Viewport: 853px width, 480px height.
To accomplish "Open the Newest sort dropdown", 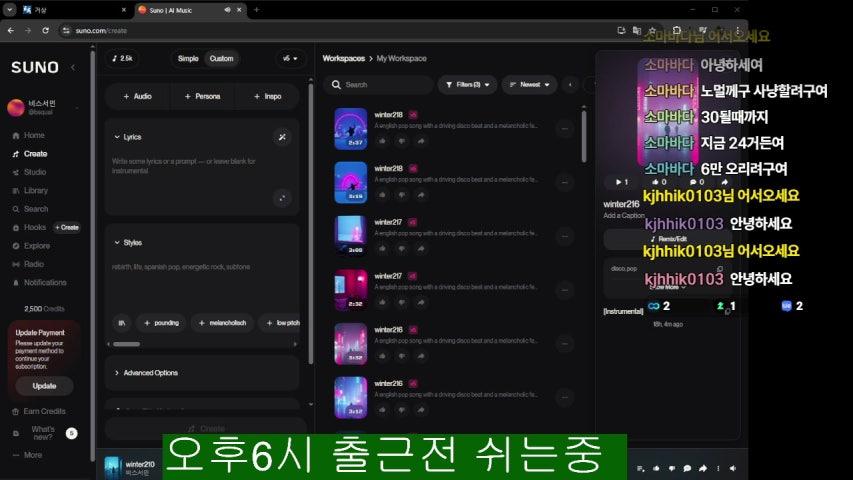I will tap(529, 85).
